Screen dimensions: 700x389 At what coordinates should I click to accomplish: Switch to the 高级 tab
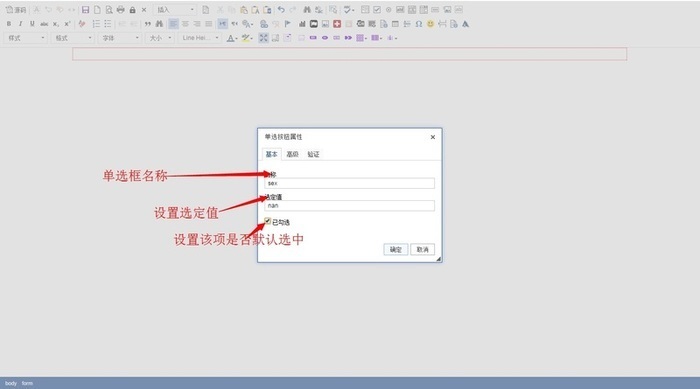292,154
